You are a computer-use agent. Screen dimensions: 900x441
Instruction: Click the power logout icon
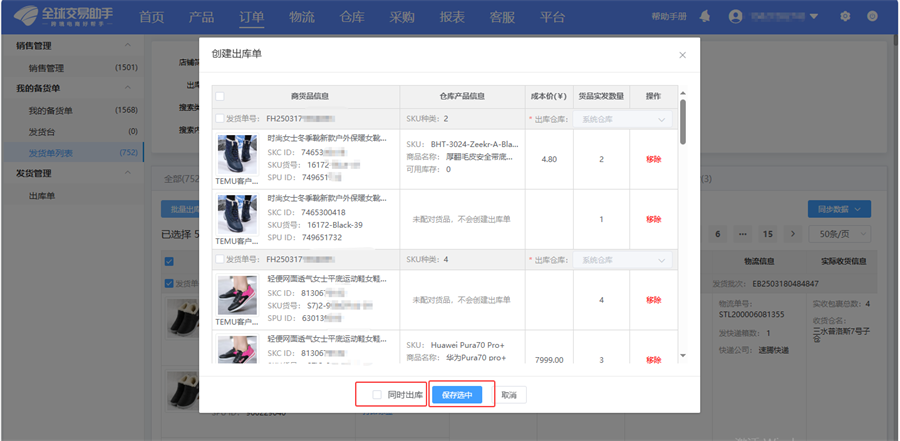coord(872,17)
